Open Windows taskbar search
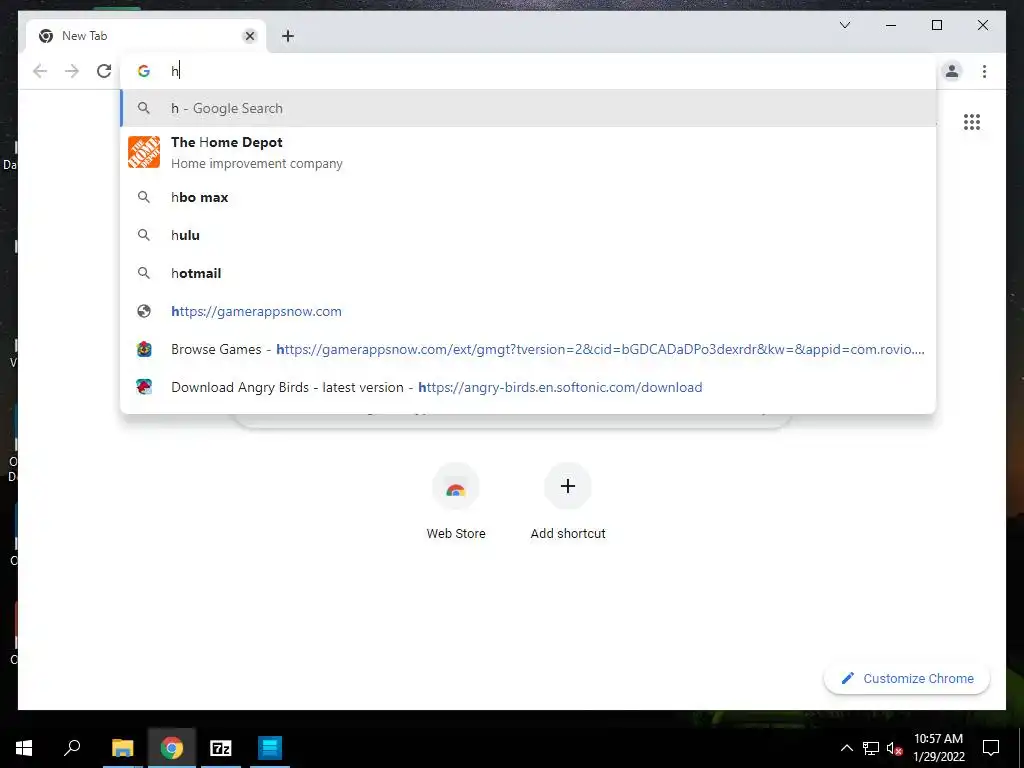 point(72,748)
